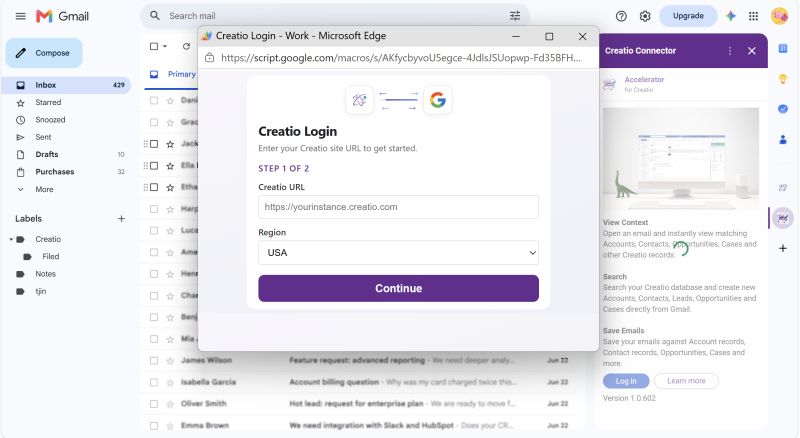Select the active Creatio Connector add-on icon
Image resolution: width=800 pixels, height=438 pixels.
783,218
